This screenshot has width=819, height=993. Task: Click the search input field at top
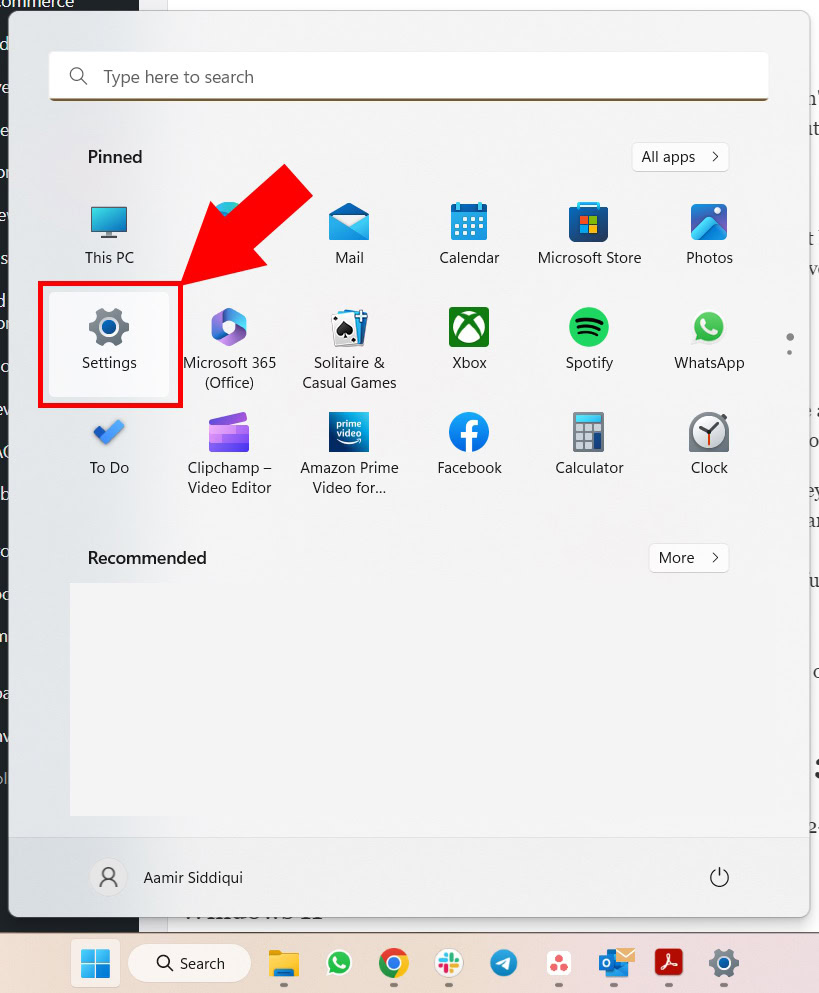[408, 76]
